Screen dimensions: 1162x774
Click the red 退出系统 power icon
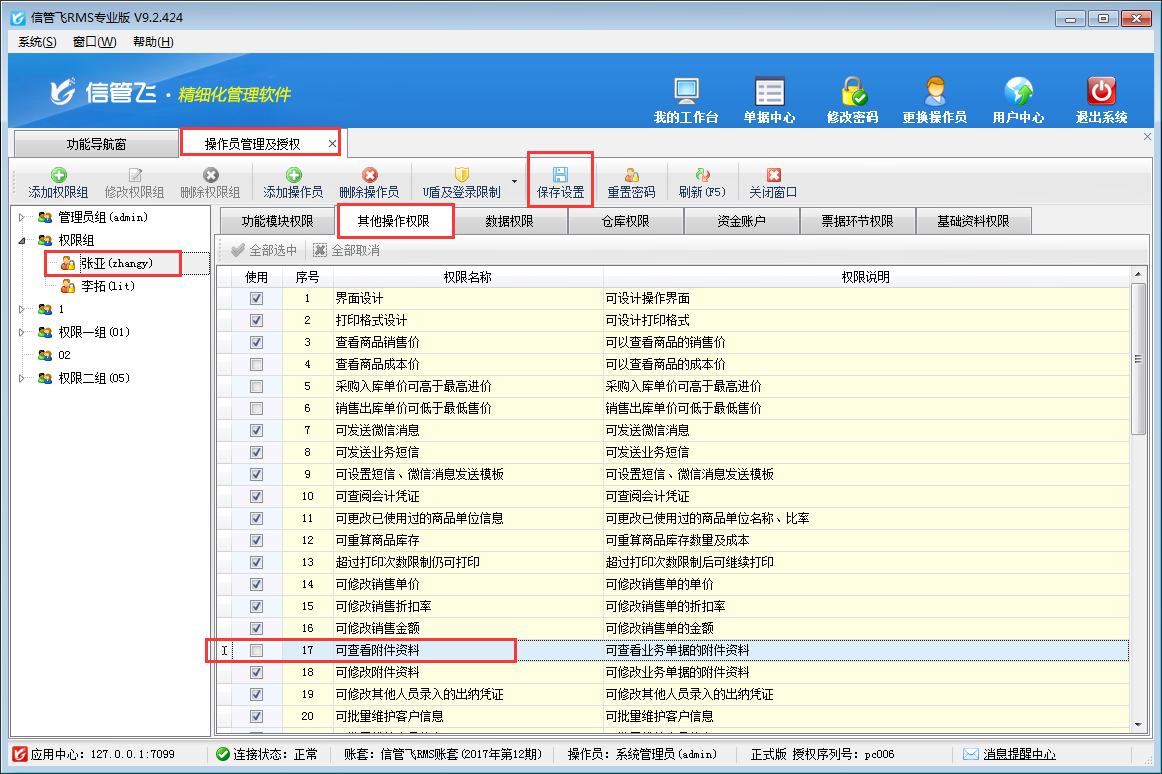(1101, 92)
